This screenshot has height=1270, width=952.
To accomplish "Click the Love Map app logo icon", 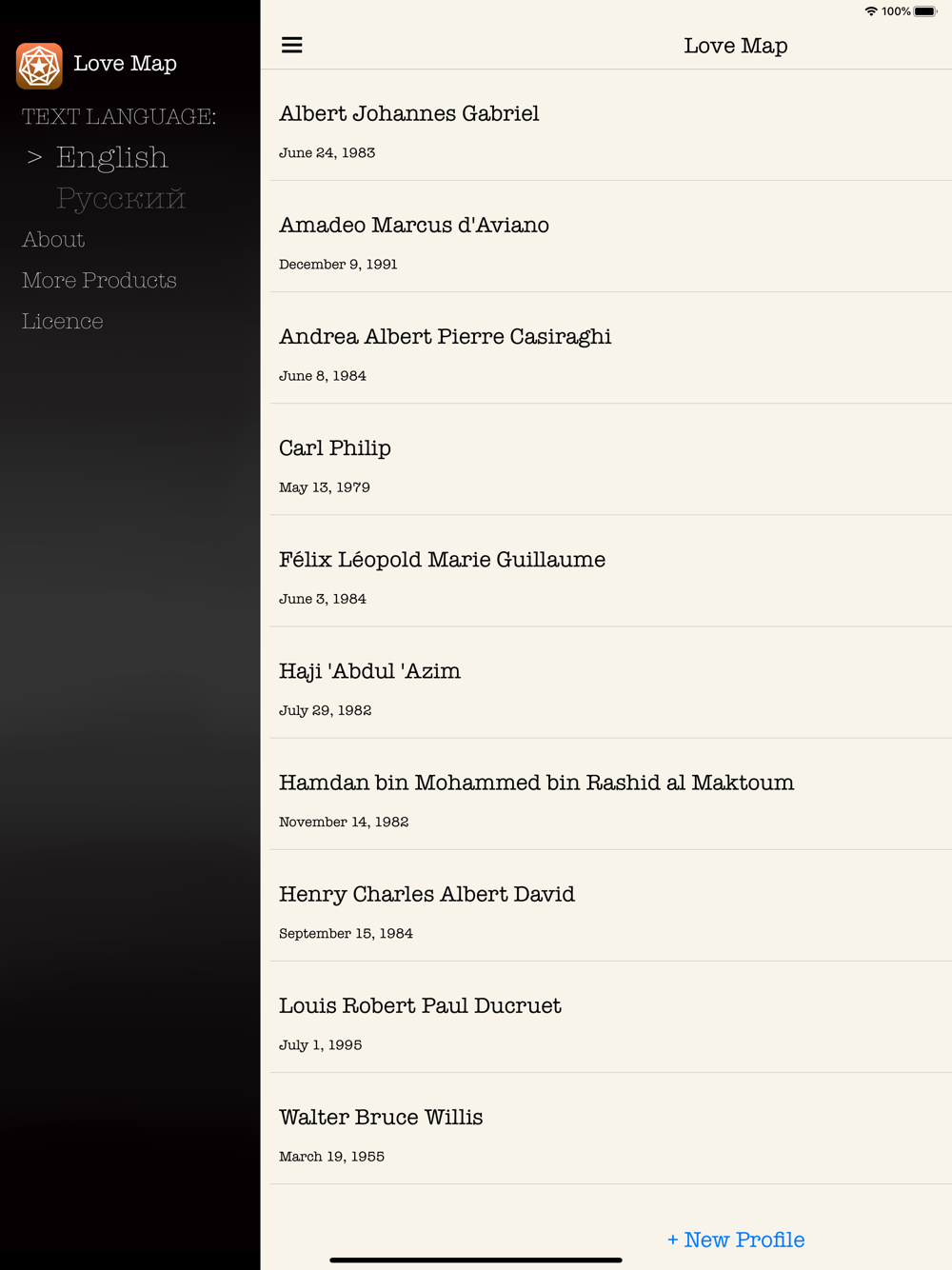I will [x=39, y=66].
